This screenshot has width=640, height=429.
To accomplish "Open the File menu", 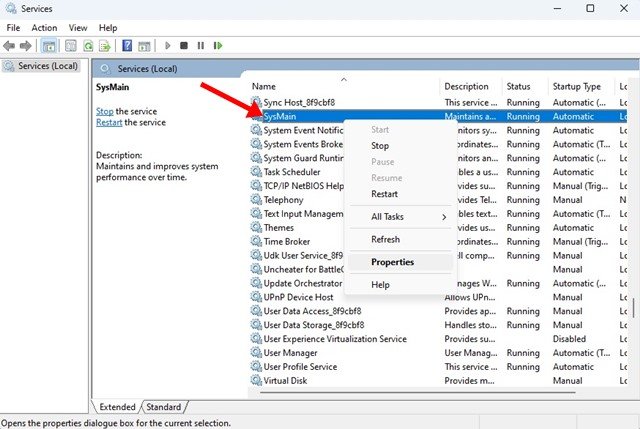I will coord(13,28).
